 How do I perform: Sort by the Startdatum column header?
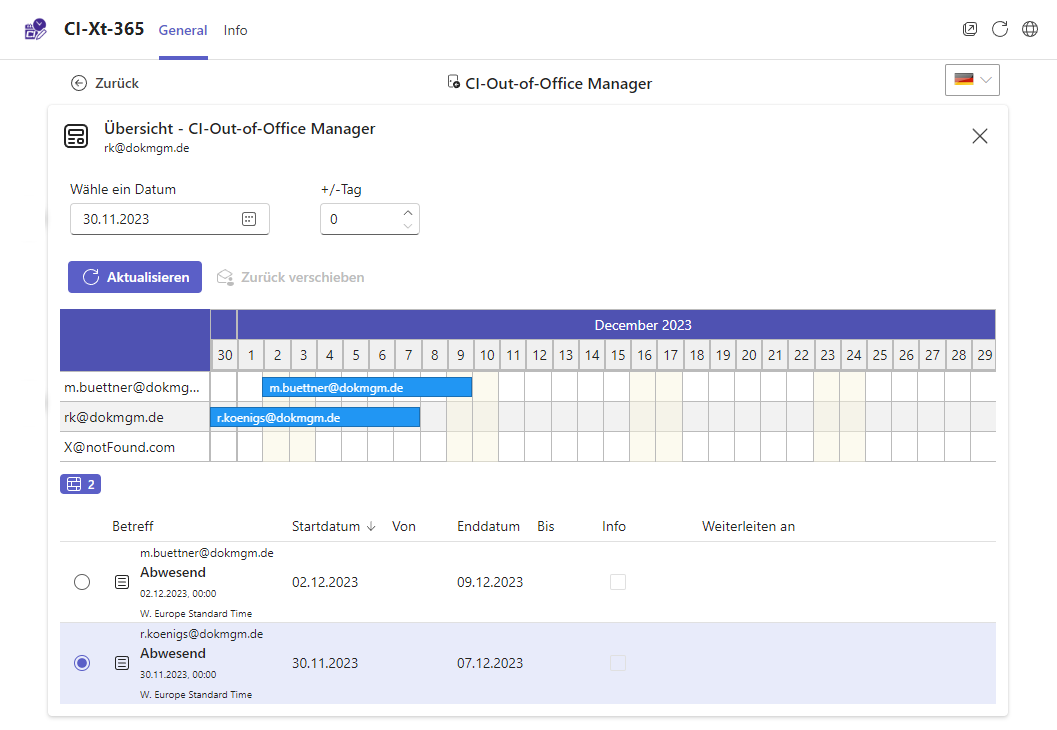click(326, 526)
